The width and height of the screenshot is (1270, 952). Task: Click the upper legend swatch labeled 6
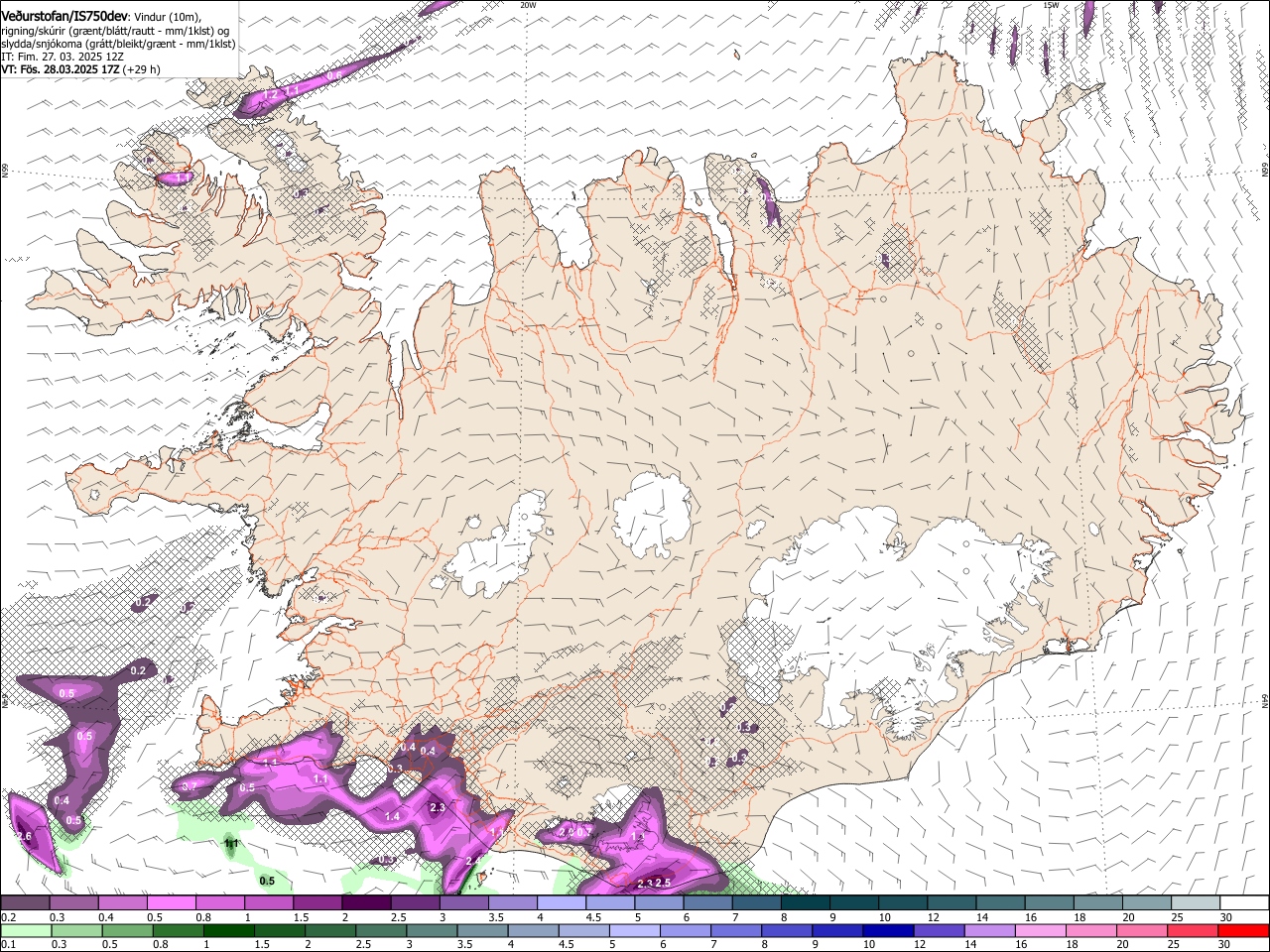(x=707, y=903)
